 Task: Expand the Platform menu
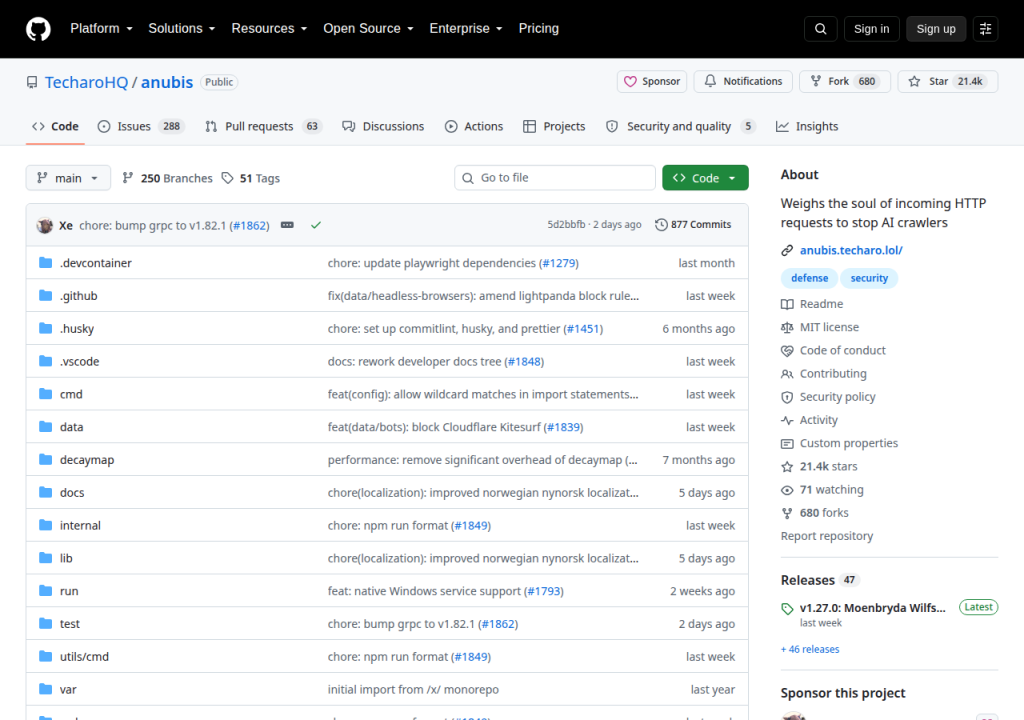(x=101, y=29)
